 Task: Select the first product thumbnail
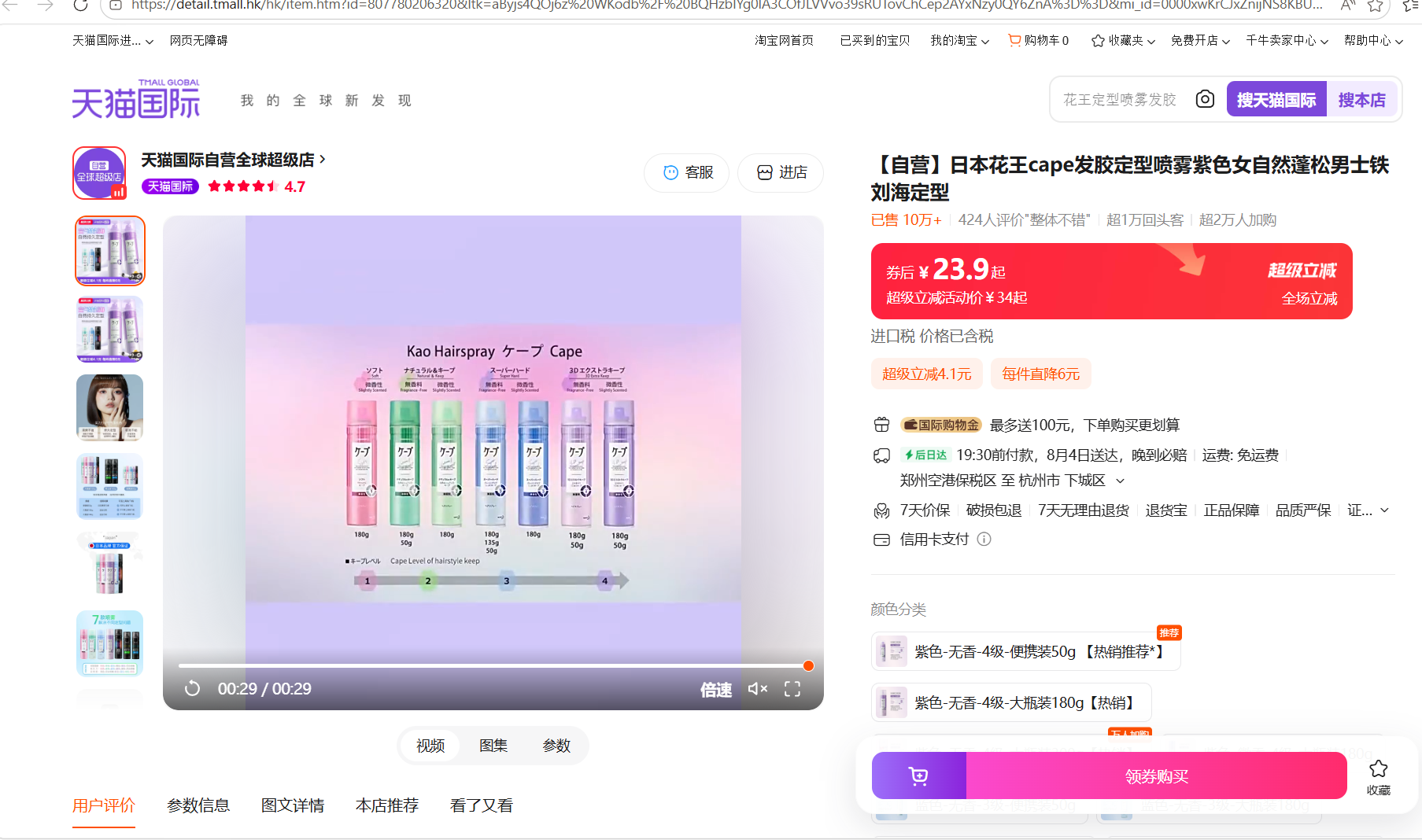pos(110,251)
